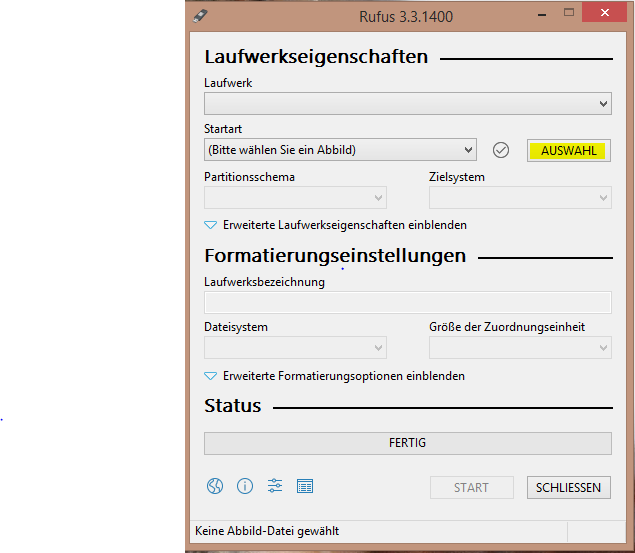The image size is (635, 553).
Task: Open the Dateisystem dropdown
Action: coord(295,347)
